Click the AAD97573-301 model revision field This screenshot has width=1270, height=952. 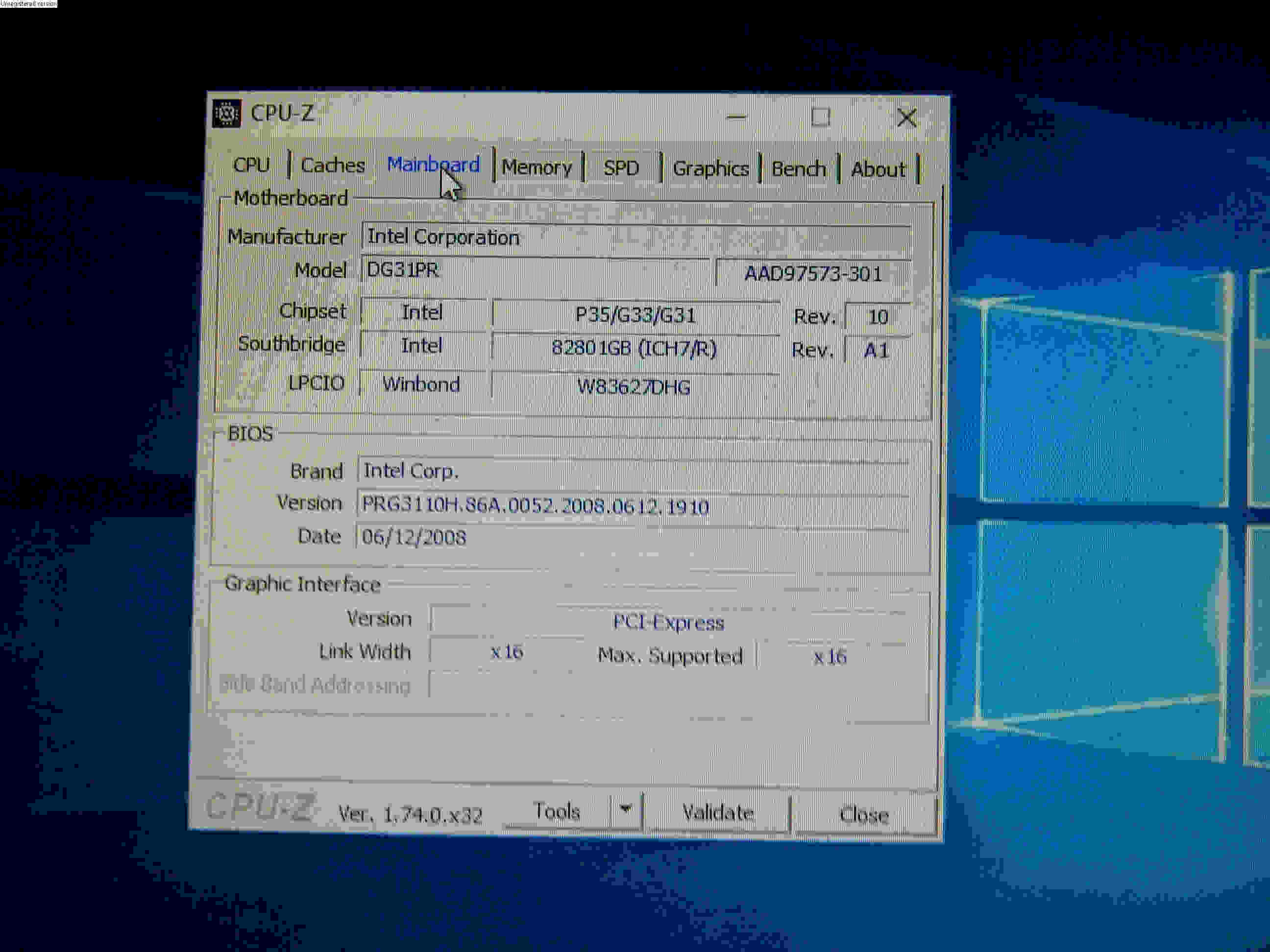pos(813,273)
